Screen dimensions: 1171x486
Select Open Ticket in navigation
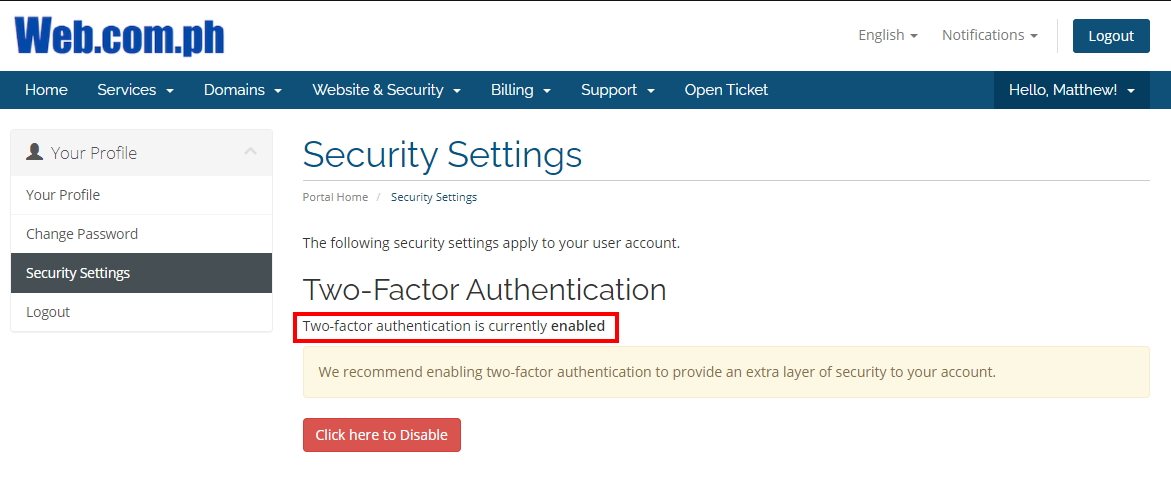[726, 90]
